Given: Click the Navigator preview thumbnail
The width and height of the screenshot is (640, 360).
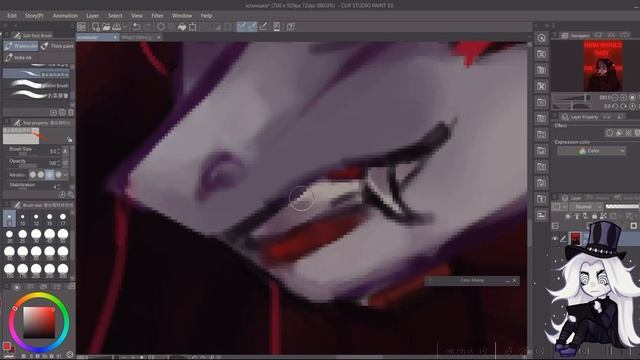Looking at the screenshot, I should [x=603, y=66].
